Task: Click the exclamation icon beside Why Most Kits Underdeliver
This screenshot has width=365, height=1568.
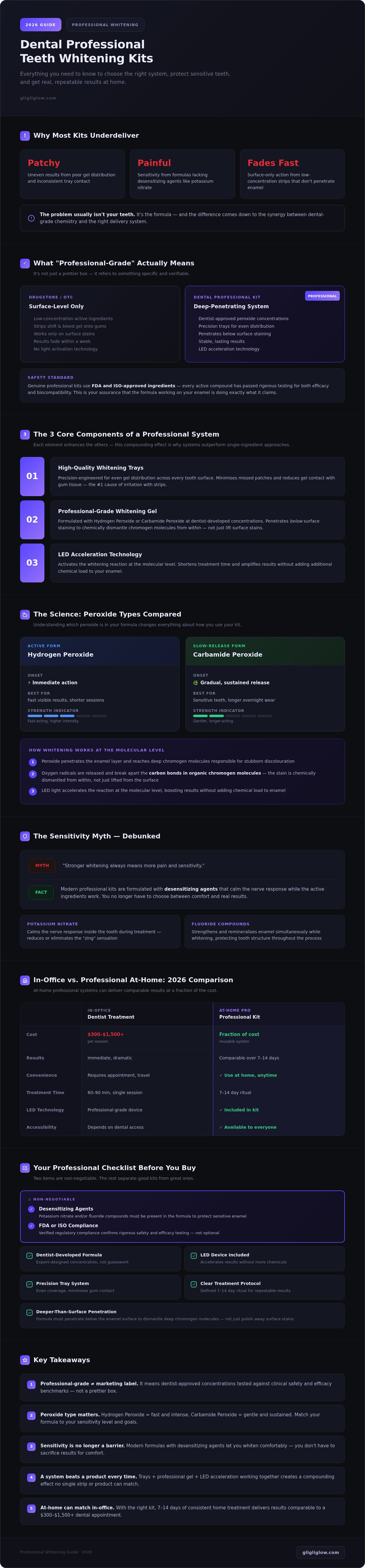Action: coord(25,136)
